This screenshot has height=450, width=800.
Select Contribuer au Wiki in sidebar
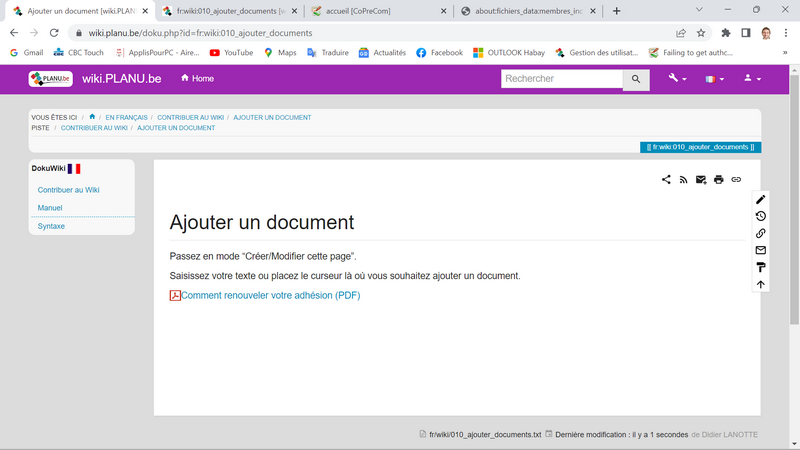(68, 190)
